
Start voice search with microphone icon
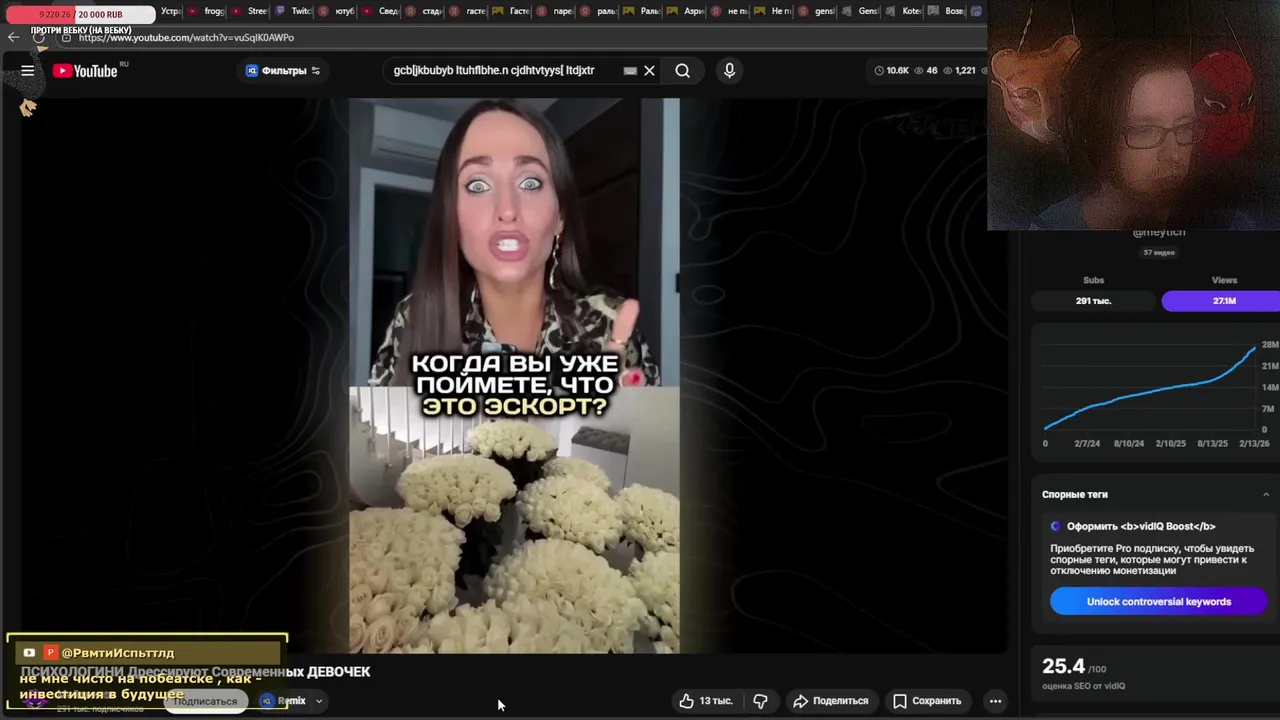coord(729,71)
